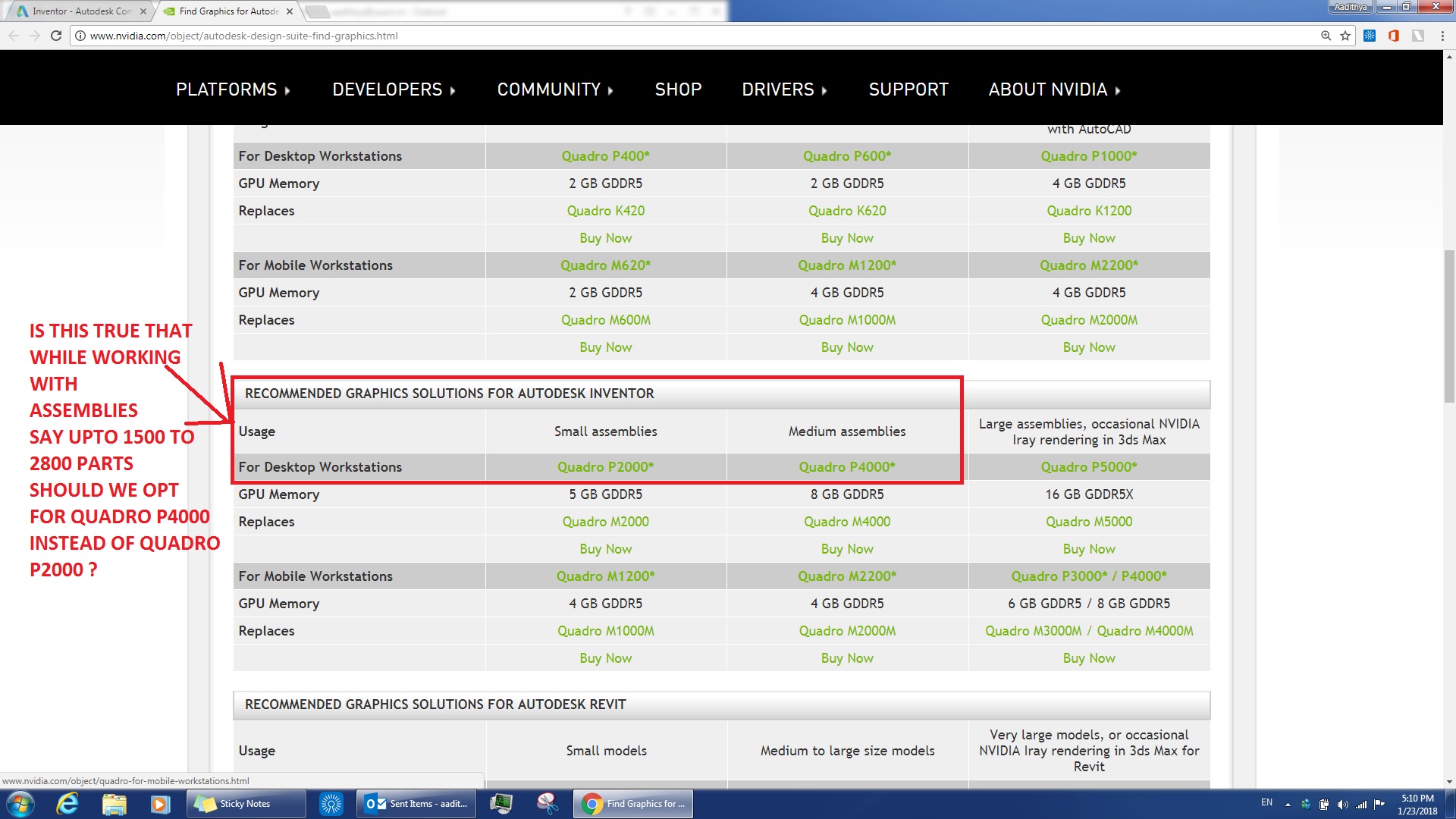Show hidden system tray icons

point(1287,804)
